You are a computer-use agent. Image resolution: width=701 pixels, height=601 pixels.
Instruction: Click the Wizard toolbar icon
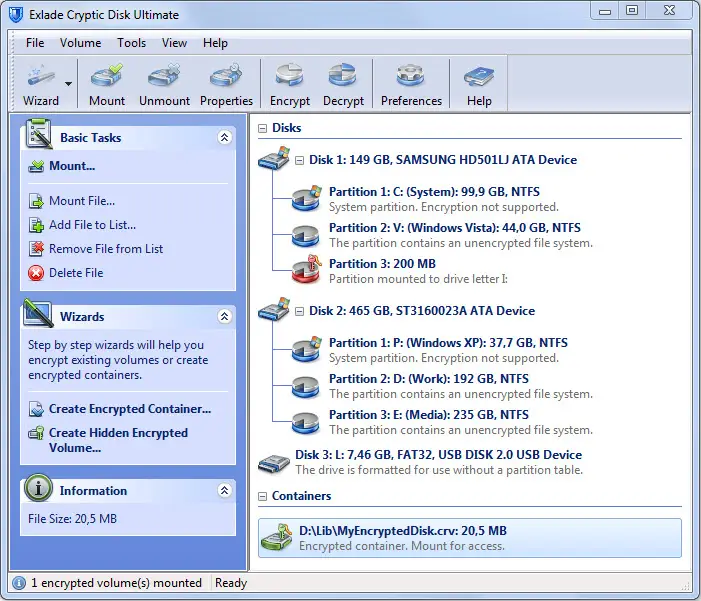click(41, 75)
